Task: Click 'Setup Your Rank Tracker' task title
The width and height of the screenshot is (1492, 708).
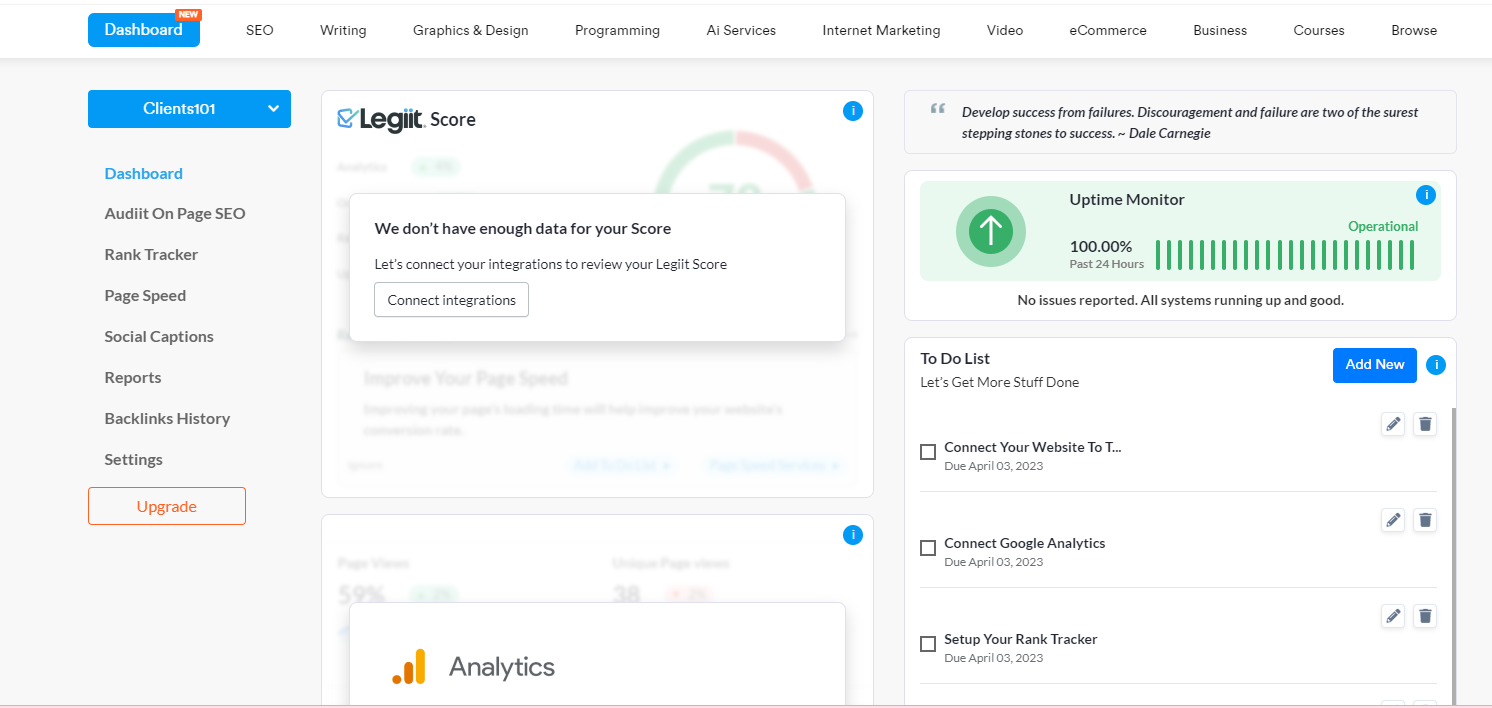Action: [1021, 639]
